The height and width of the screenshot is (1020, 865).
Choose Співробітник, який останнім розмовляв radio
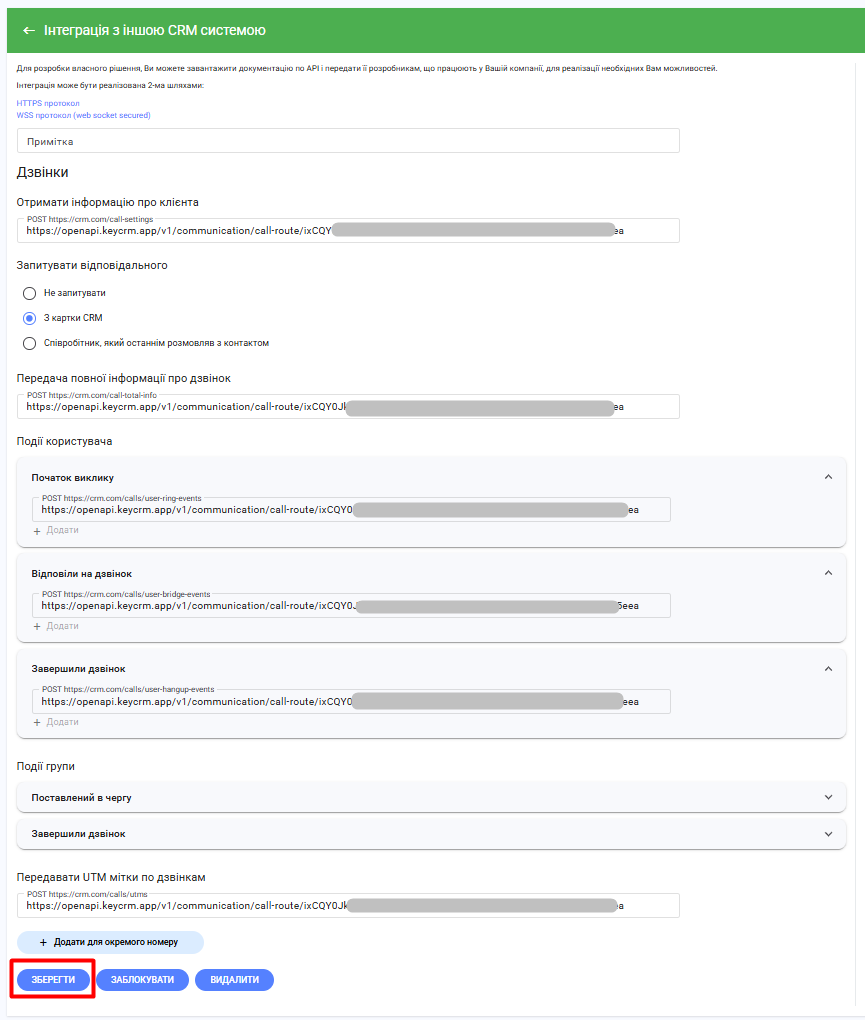click(30, 343)
